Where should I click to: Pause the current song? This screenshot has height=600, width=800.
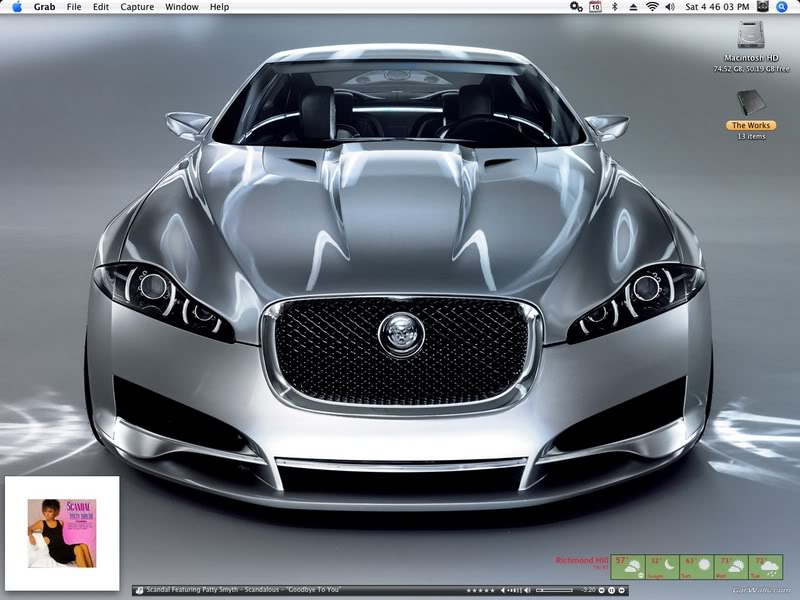pos(611,590)
